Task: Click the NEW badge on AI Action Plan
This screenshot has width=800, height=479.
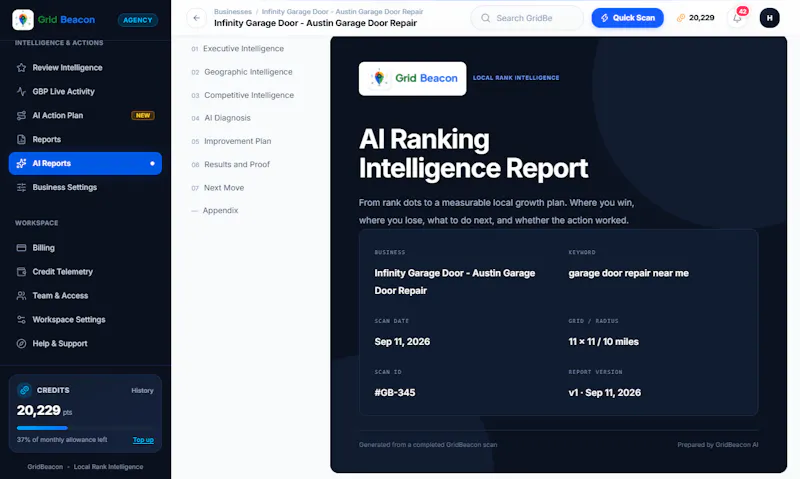Action: point(143,115)
